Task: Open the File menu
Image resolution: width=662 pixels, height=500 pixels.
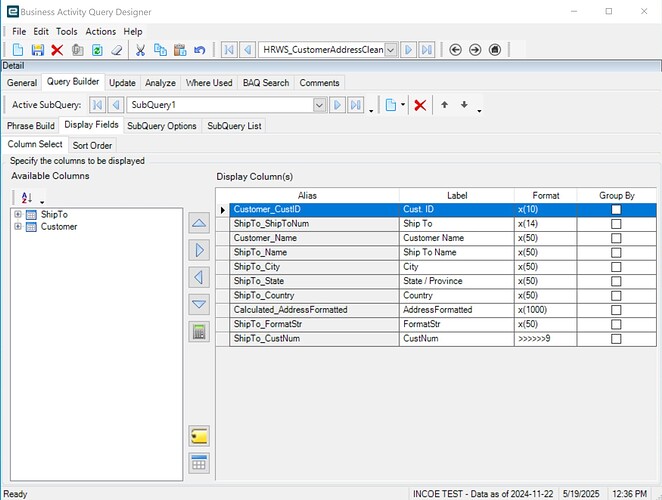Action: click(x=19, y=32)
